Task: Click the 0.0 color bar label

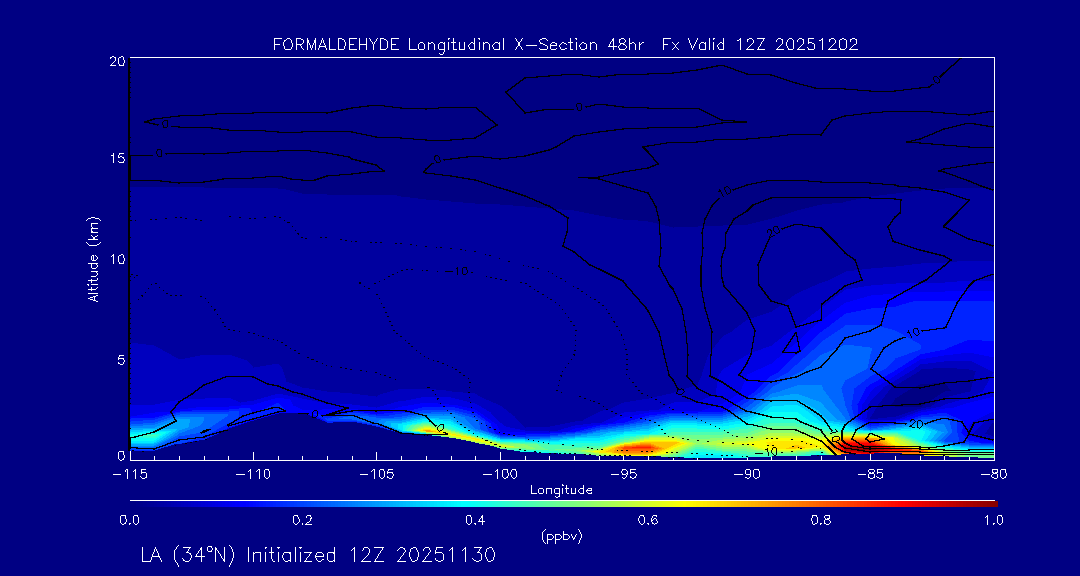Action: click(130, 520)
